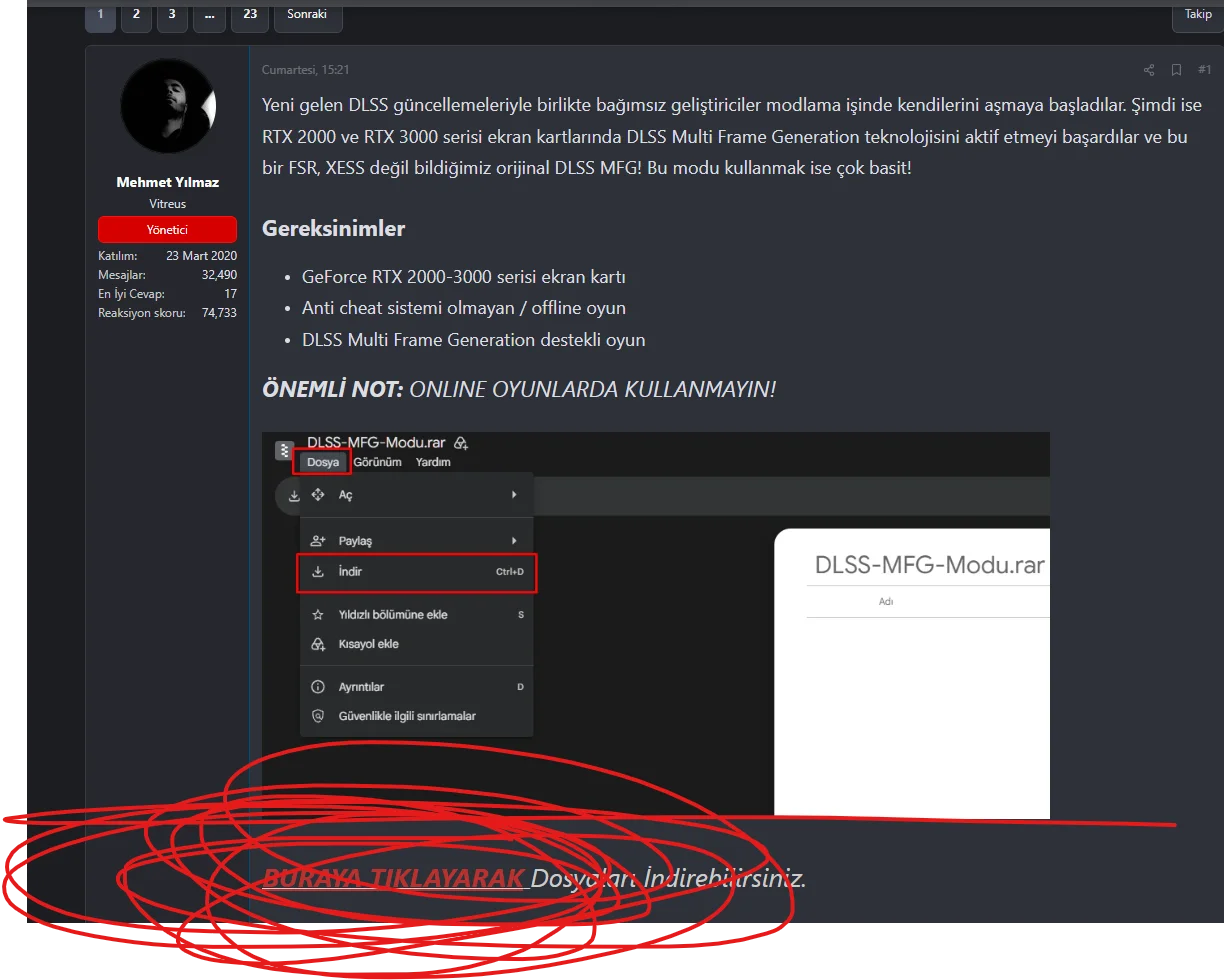Viewport: 1224px width, 980px height.
Task: Go to page 3 of the thread
Action: pos(172,15)
